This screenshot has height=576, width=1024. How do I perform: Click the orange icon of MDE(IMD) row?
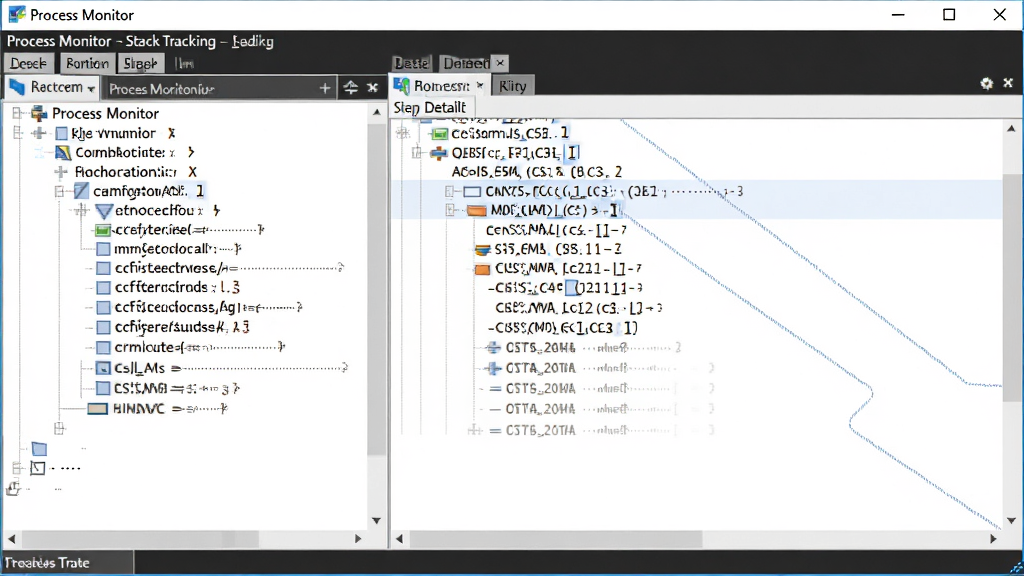pos(477,210)
